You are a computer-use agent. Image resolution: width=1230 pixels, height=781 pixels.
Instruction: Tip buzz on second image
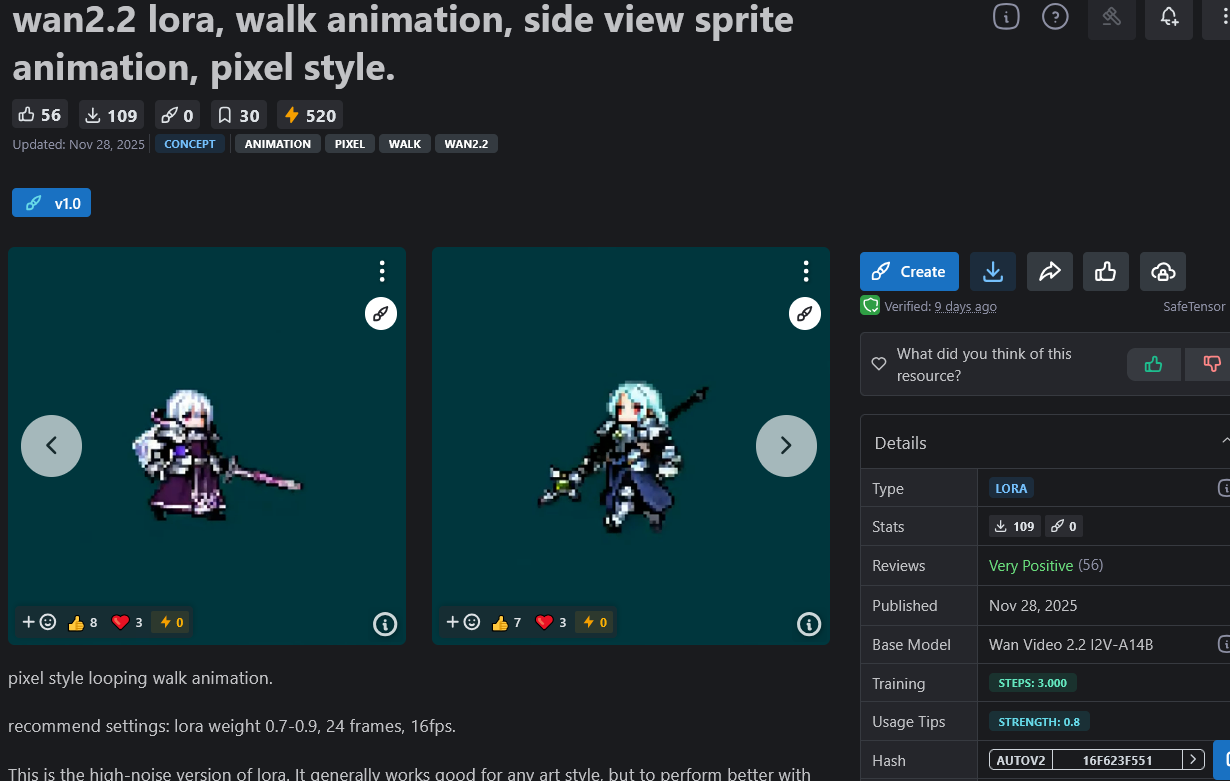593,622
